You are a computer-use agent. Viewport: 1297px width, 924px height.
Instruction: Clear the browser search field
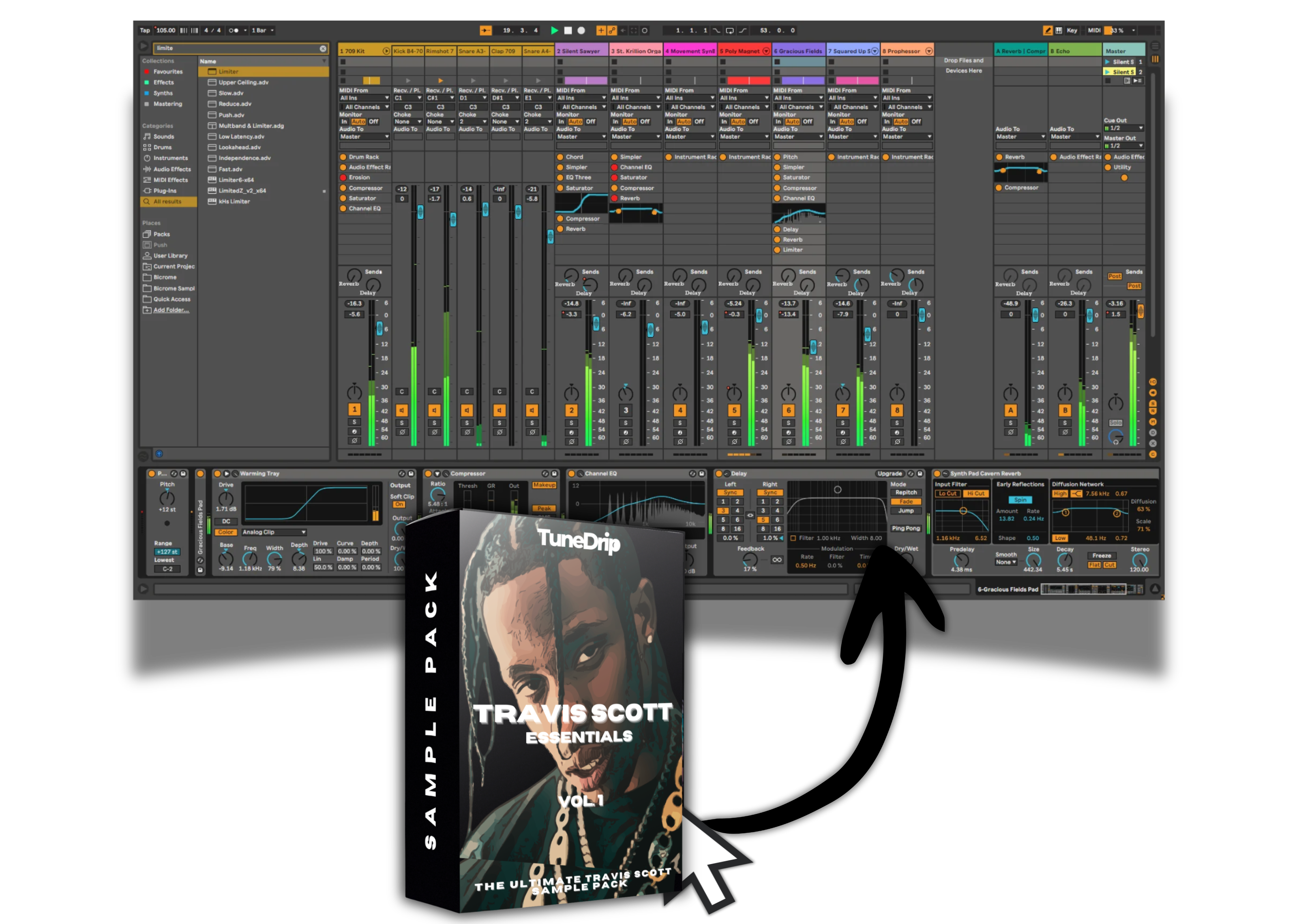point(323,49)
